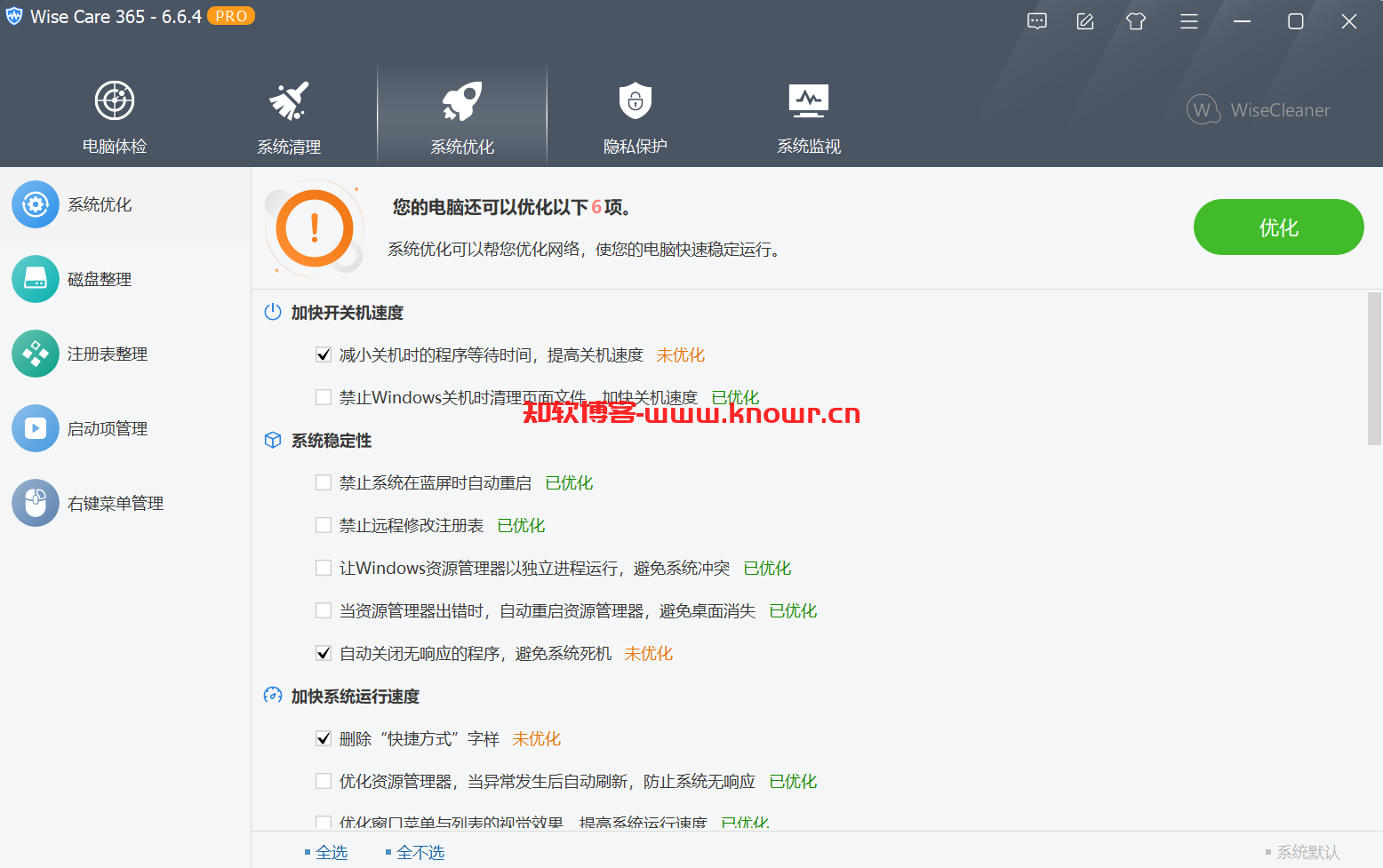The height and width of the screenshot is (868, 1383).
Task: Click 未优化 status after 减小关机时 item
Action: (681, 355)
